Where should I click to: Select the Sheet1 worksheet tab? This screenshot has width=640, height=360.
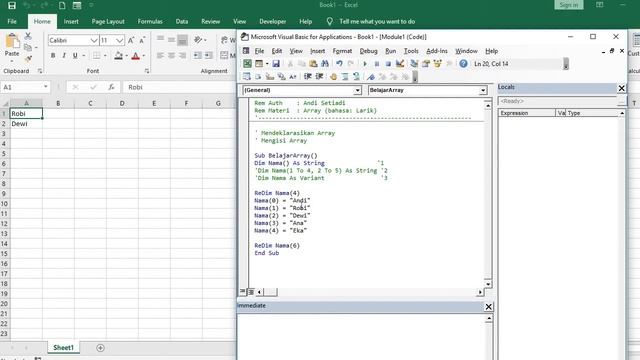63,347
